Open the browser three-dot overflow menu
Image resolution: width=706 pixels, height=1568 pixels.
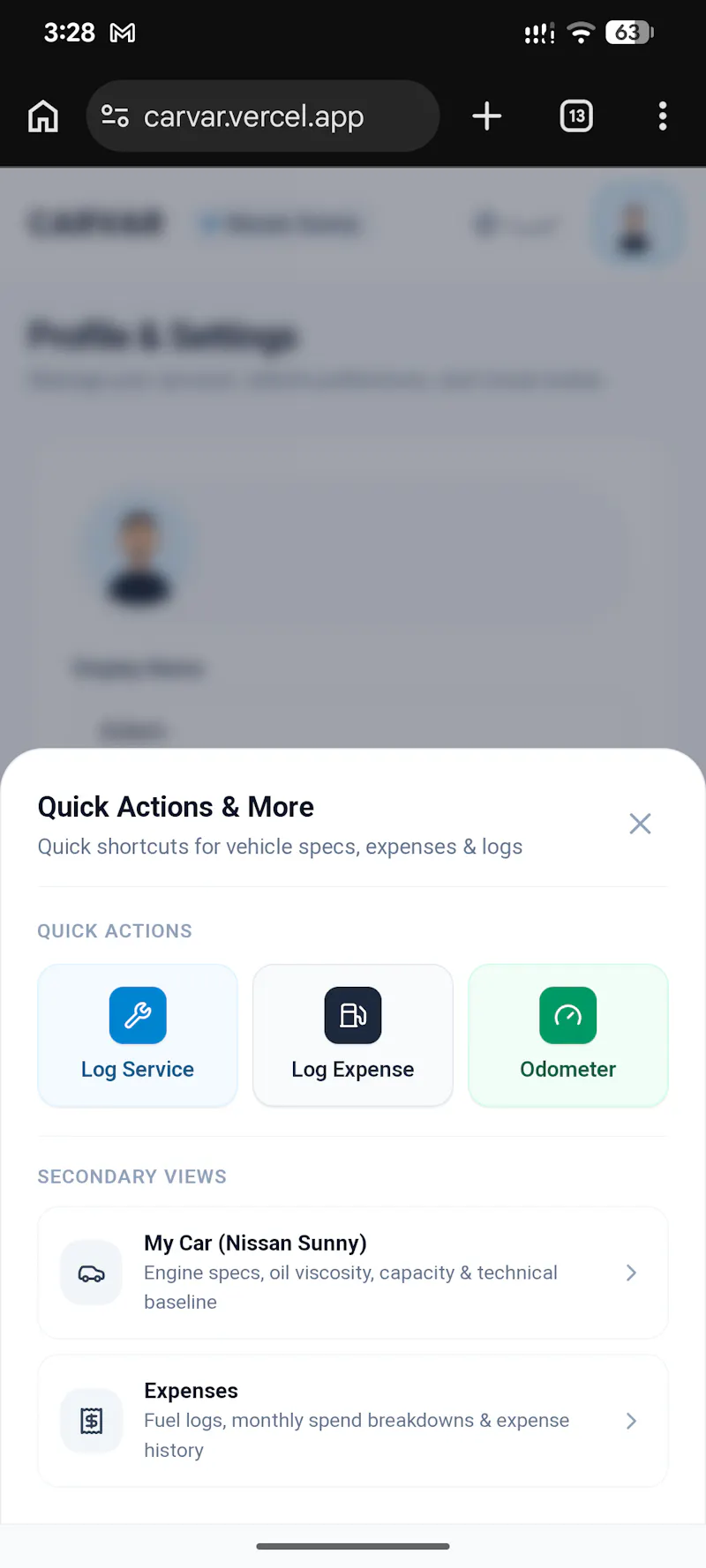663,116
